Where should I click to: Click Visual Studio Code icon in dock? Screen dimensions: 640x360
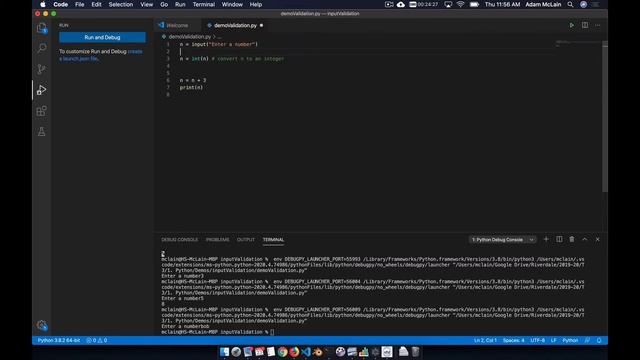[306, 351]
